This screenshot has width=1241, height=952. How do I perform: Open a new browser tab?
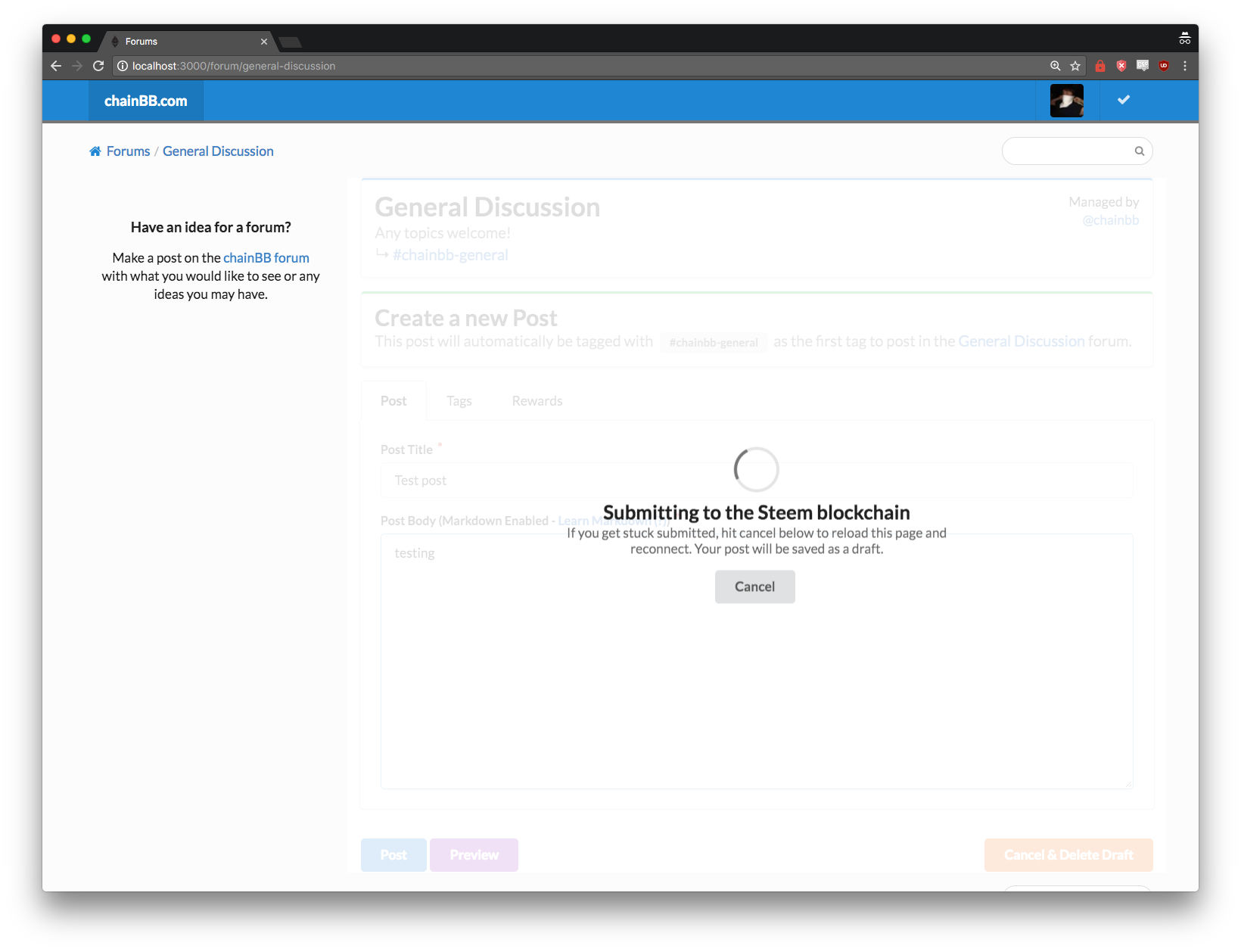291,42
